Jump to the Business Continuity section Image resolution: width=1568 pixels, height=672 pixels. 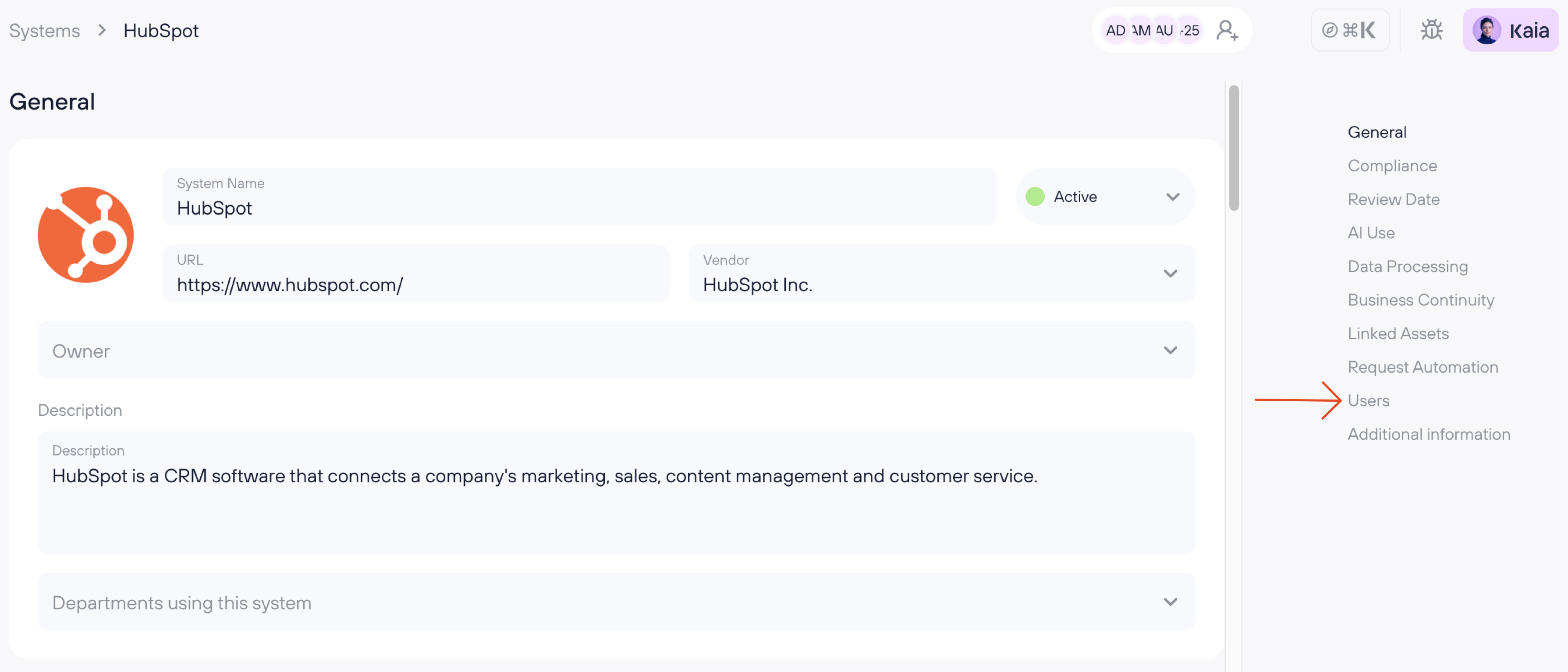[1421, 300]
